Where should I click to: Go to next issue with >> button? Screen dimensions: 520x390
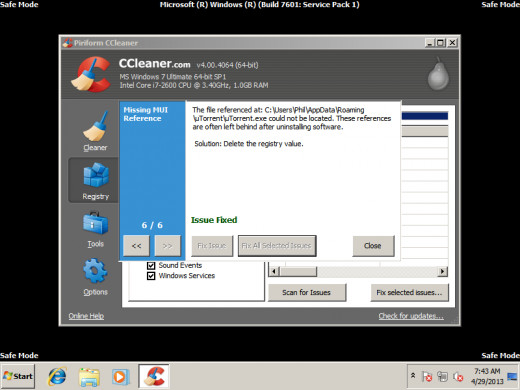pyautogui.click(x=168, y=246)
